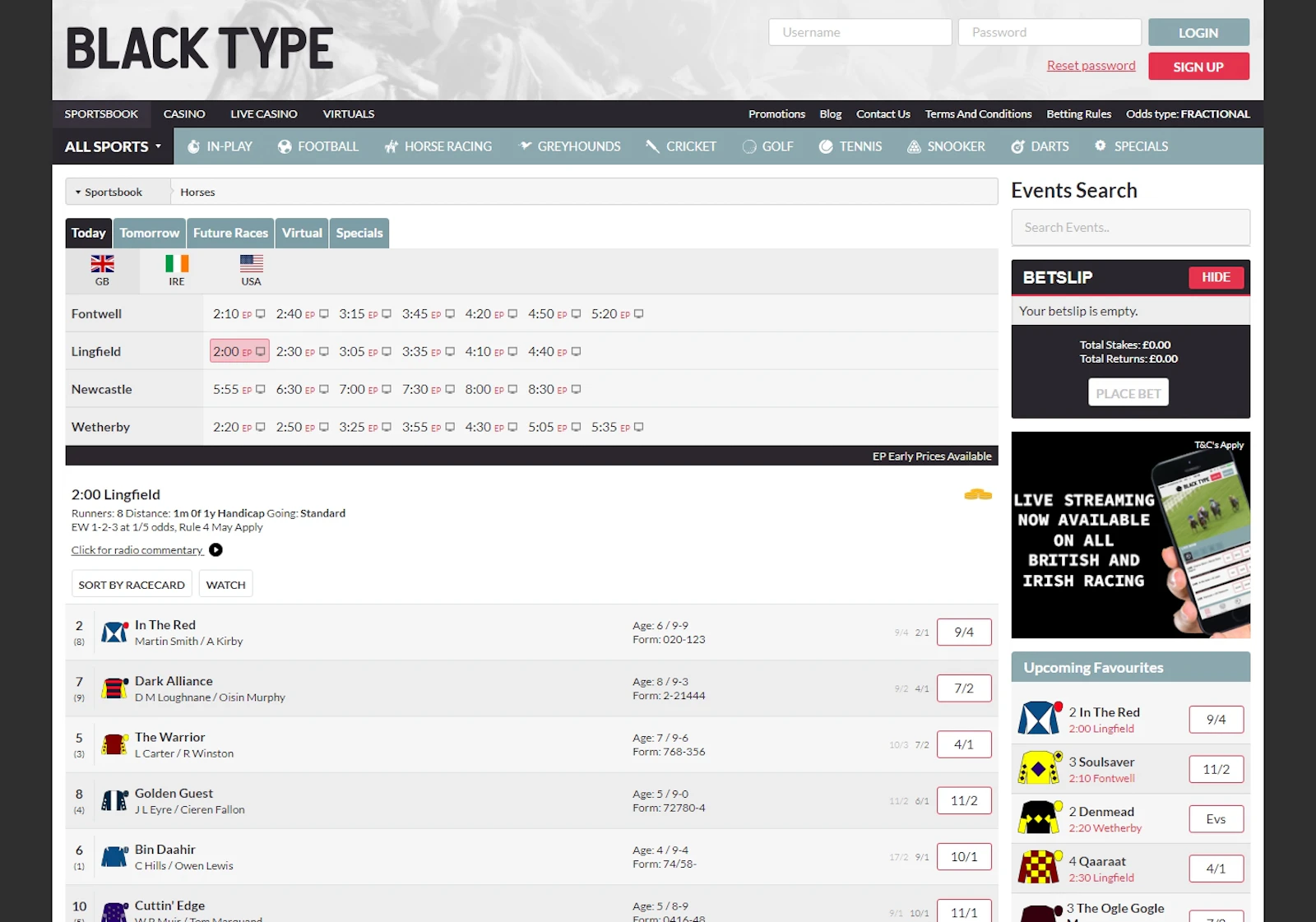Select the USA flag icon
Screen dimensions: 1316x922
[x=251, y=264]
